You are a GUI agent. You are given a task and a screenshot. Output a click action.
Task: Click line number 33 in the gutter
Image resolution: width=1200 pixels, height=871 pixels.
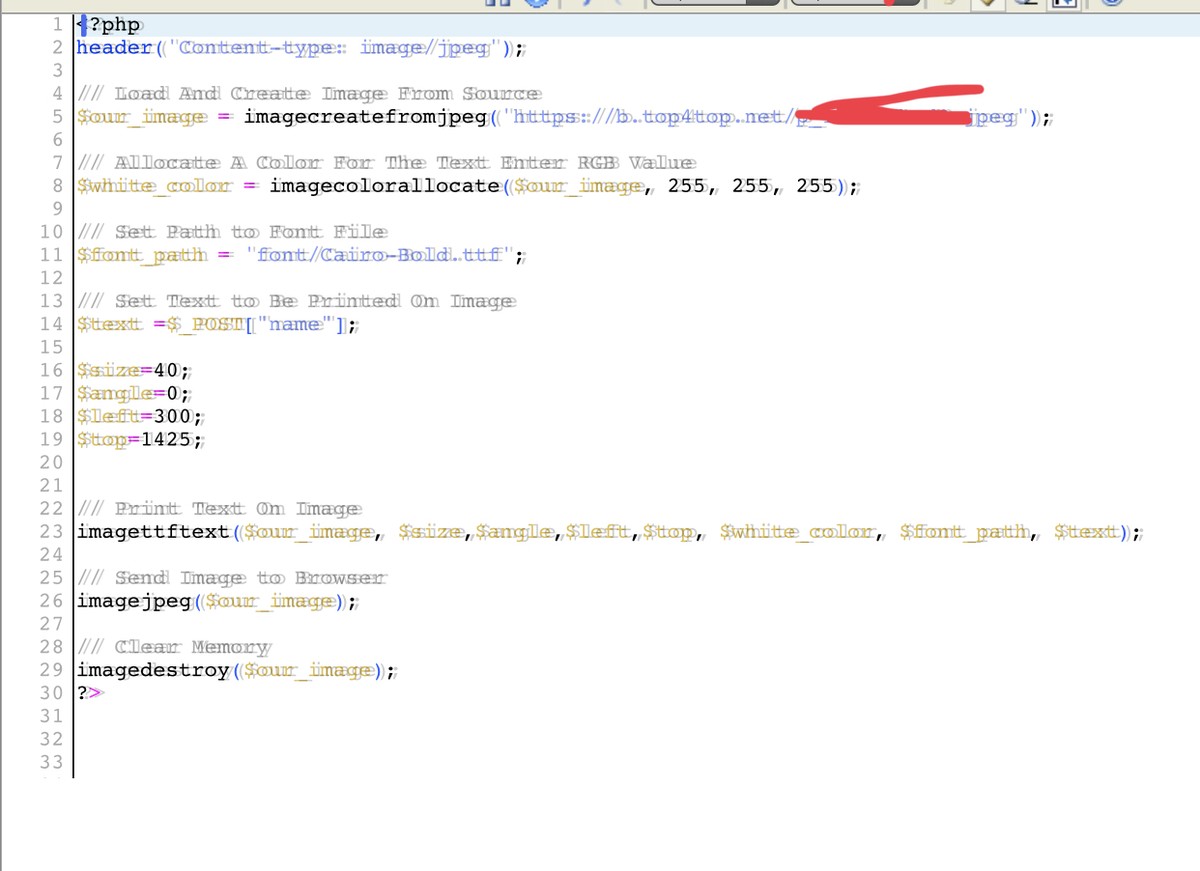click(x=52, y=761)
